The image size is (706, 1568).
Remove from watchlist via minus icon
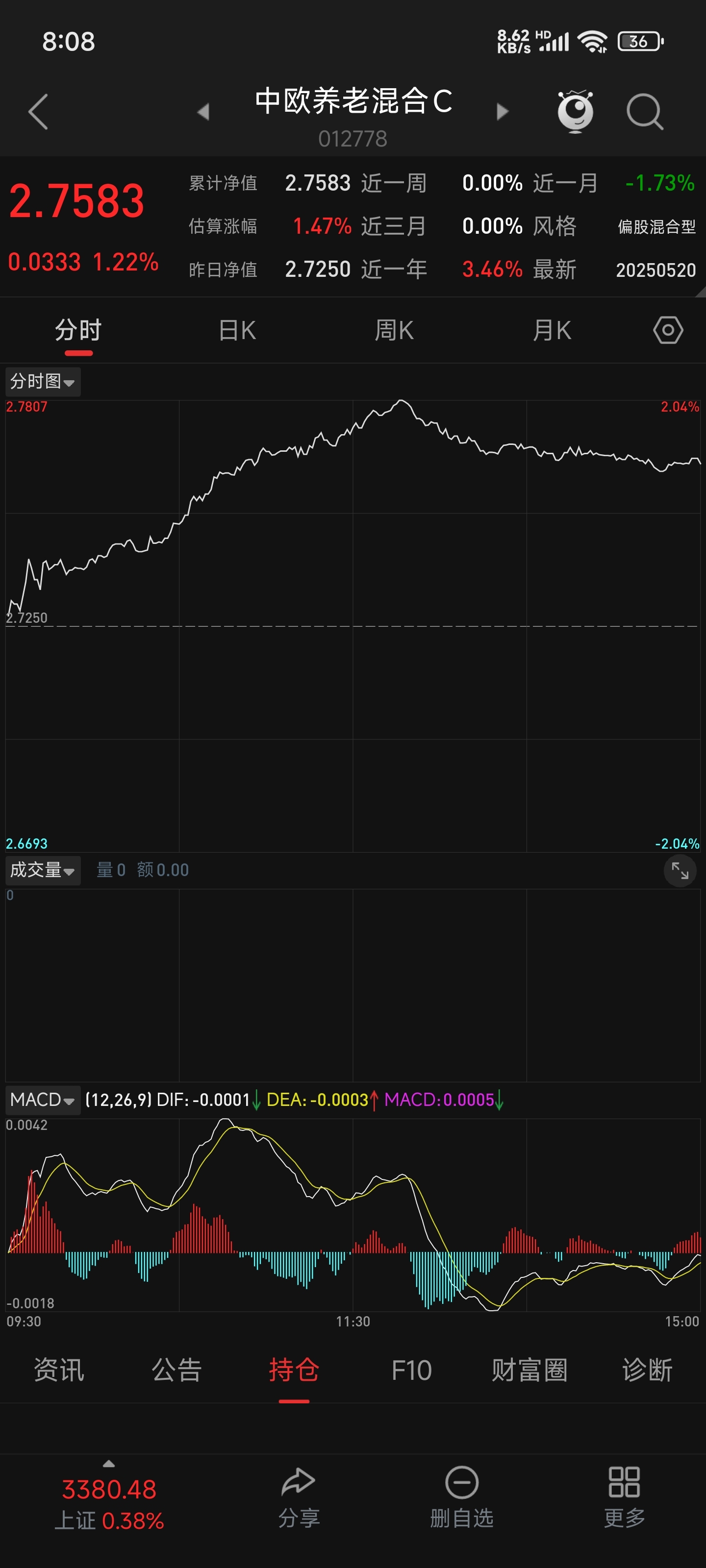[462, 1482]
